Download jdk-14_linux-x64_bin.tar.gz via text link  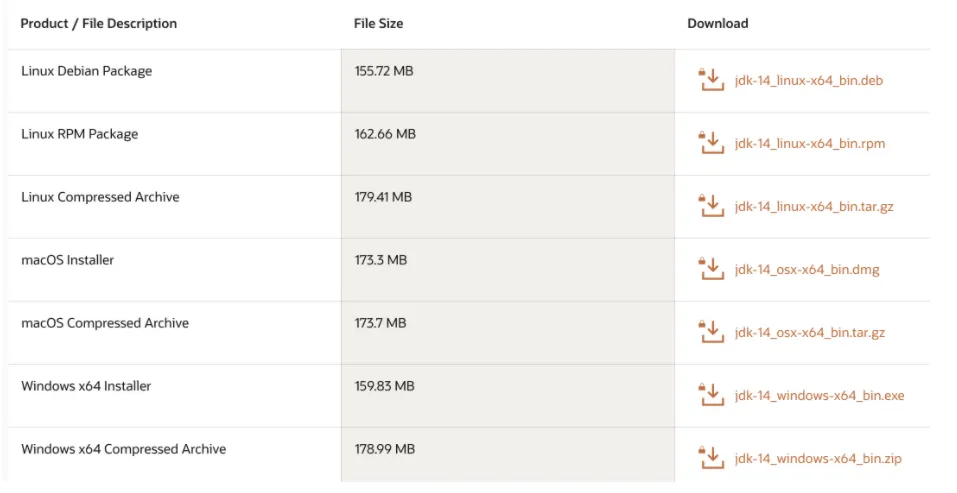pyautogui.click(x=813, y=207)
